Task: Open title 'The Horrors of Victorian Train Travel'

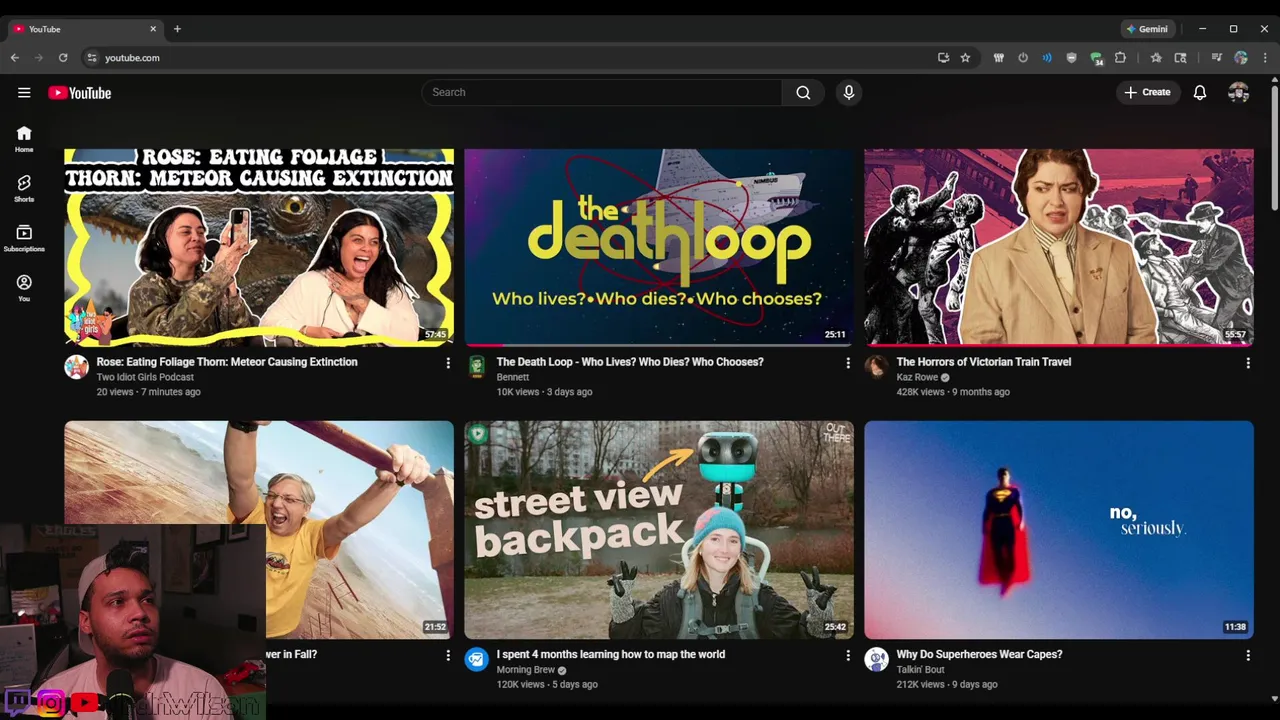Action: point(984,362)
